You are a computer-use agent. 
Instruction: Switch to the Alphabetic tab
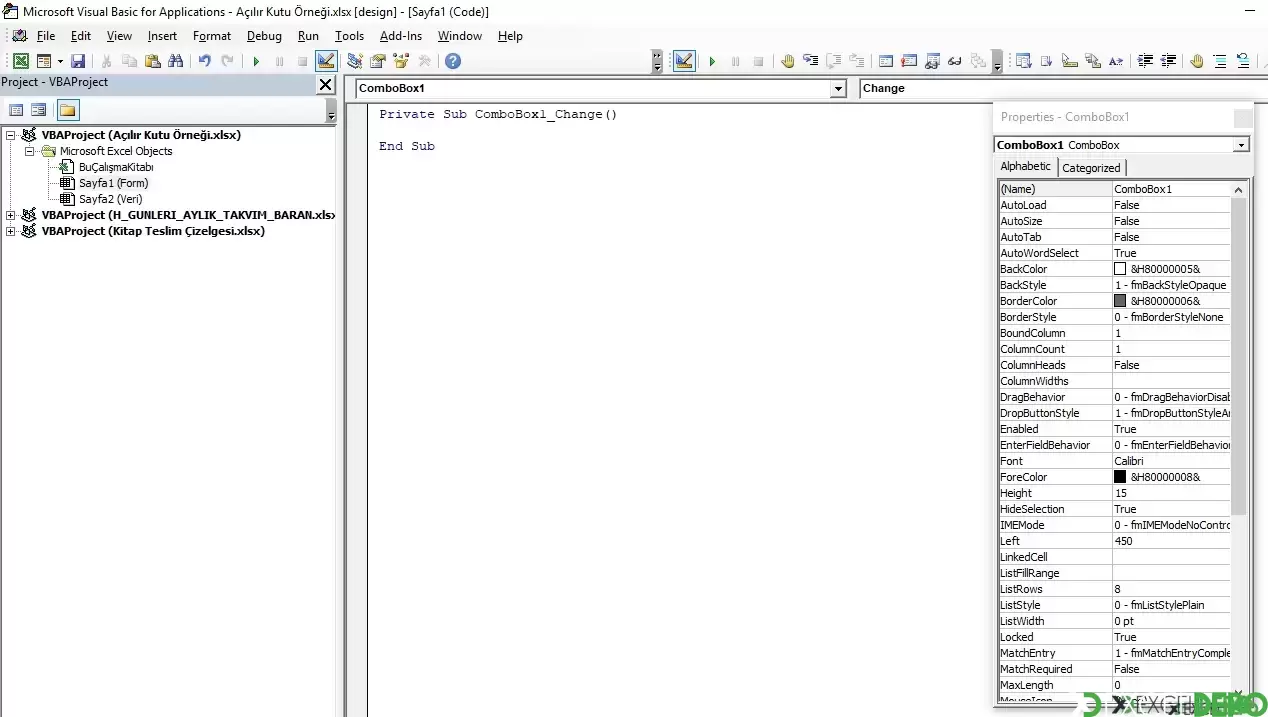(1026, 166)
